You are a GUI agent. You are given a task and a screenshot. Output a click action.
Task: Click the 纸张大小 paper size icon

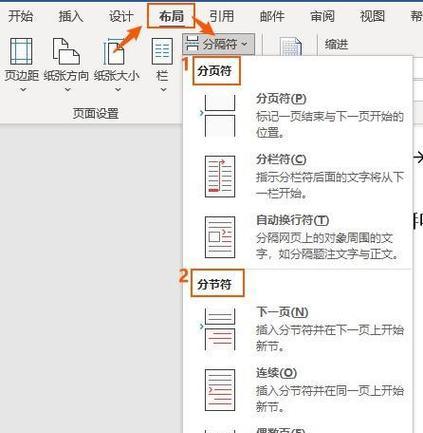point(114,52)
